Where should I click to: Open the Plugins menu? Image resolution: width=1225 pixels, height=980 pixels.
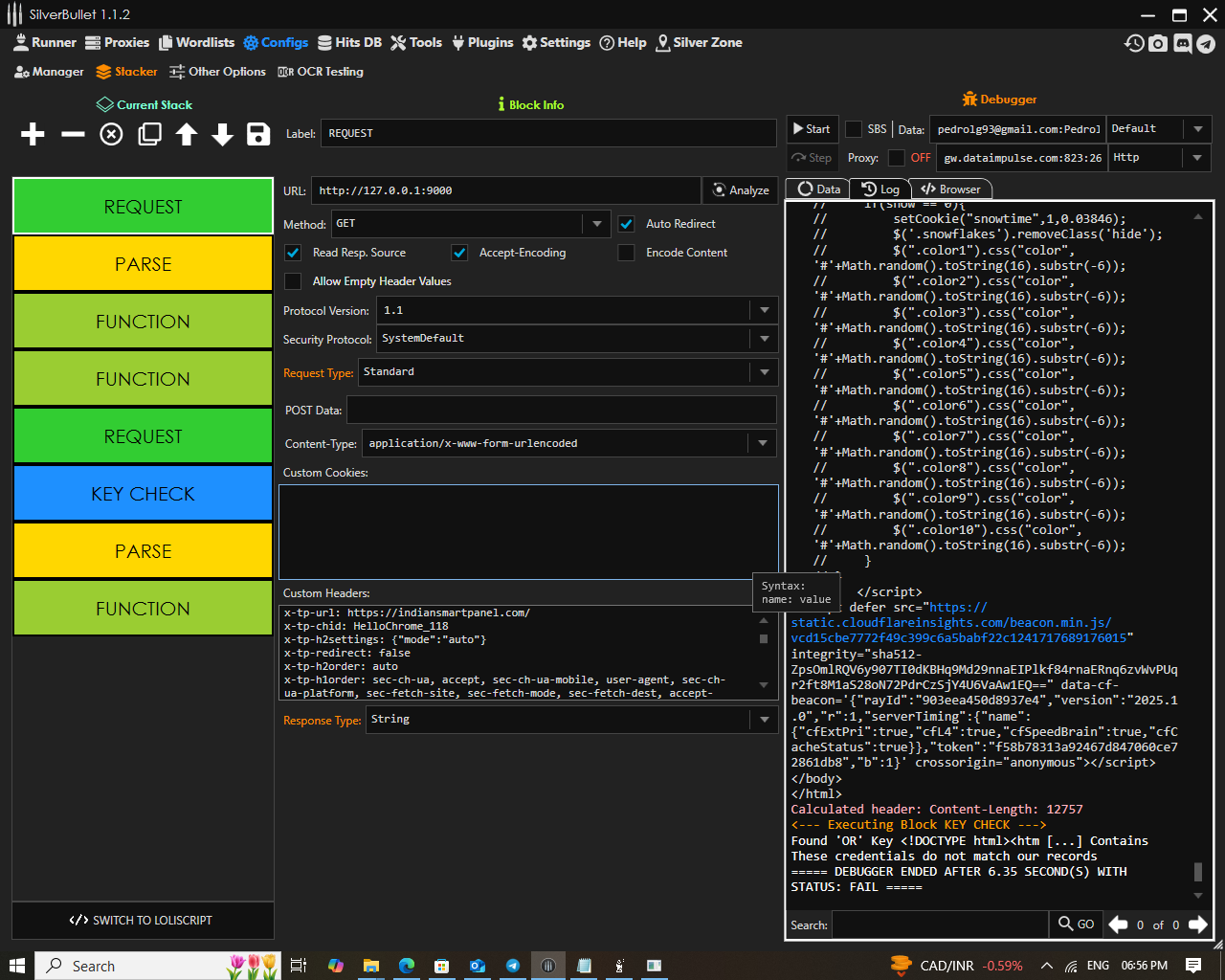[482, 43]
